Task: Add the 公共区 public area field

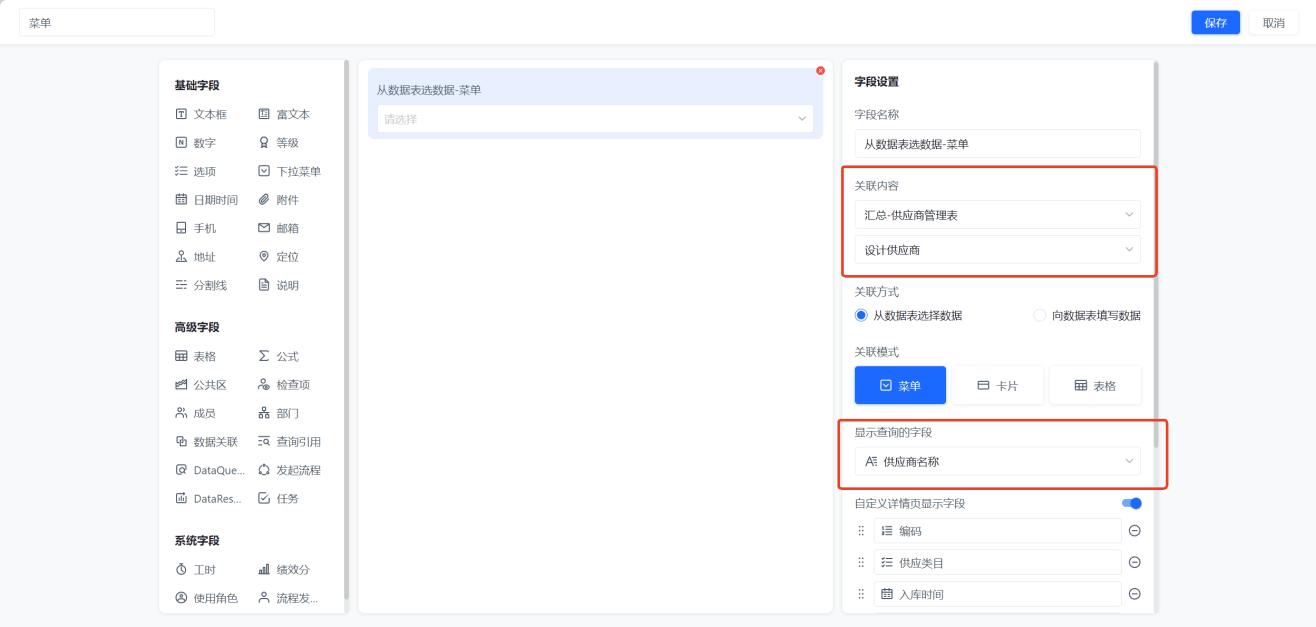Action: coord(201,385)
